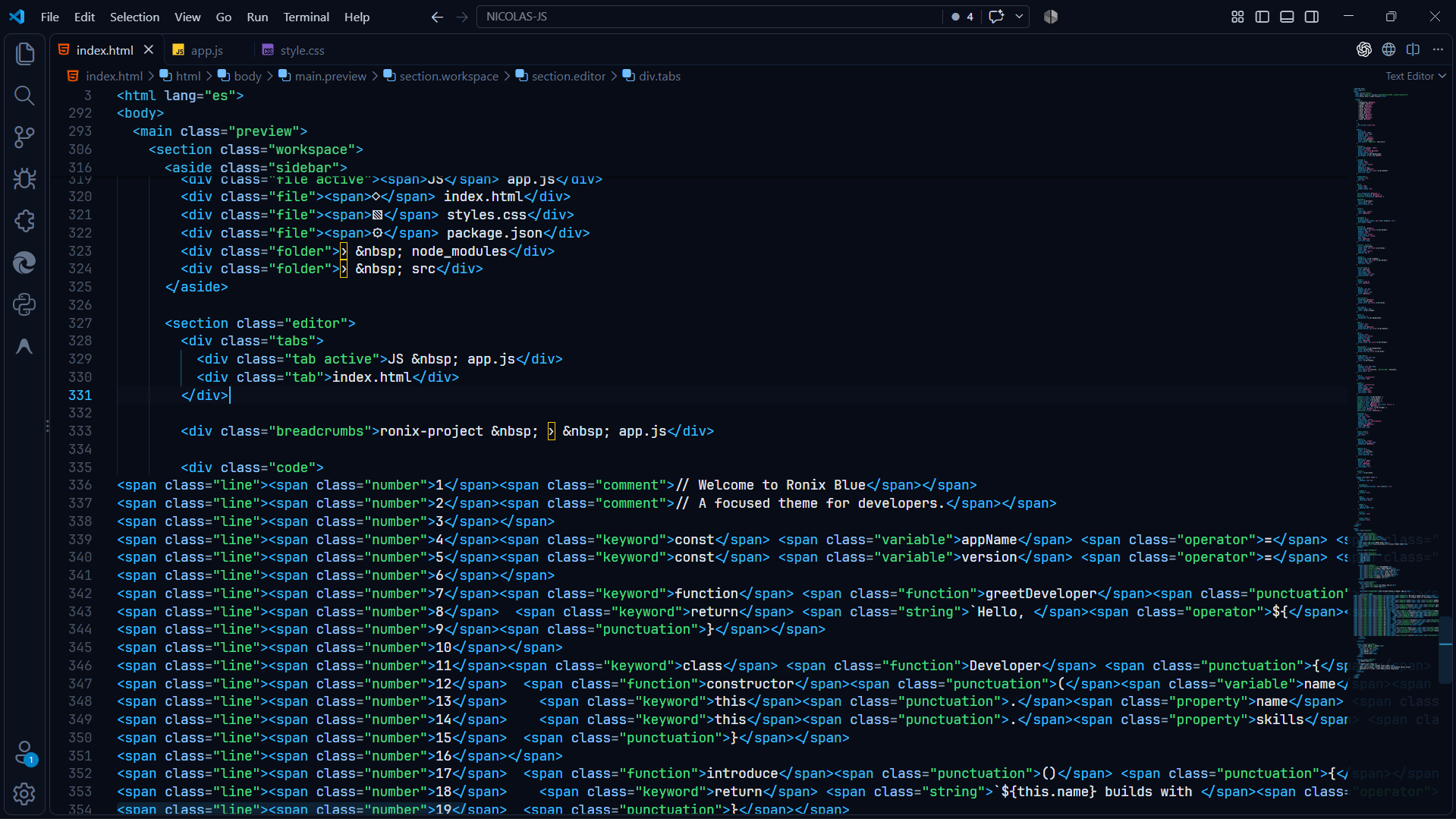The height and width of the screenshot is (819, 1456).
Task: Open the Selection menu
Action: [134, 17]
